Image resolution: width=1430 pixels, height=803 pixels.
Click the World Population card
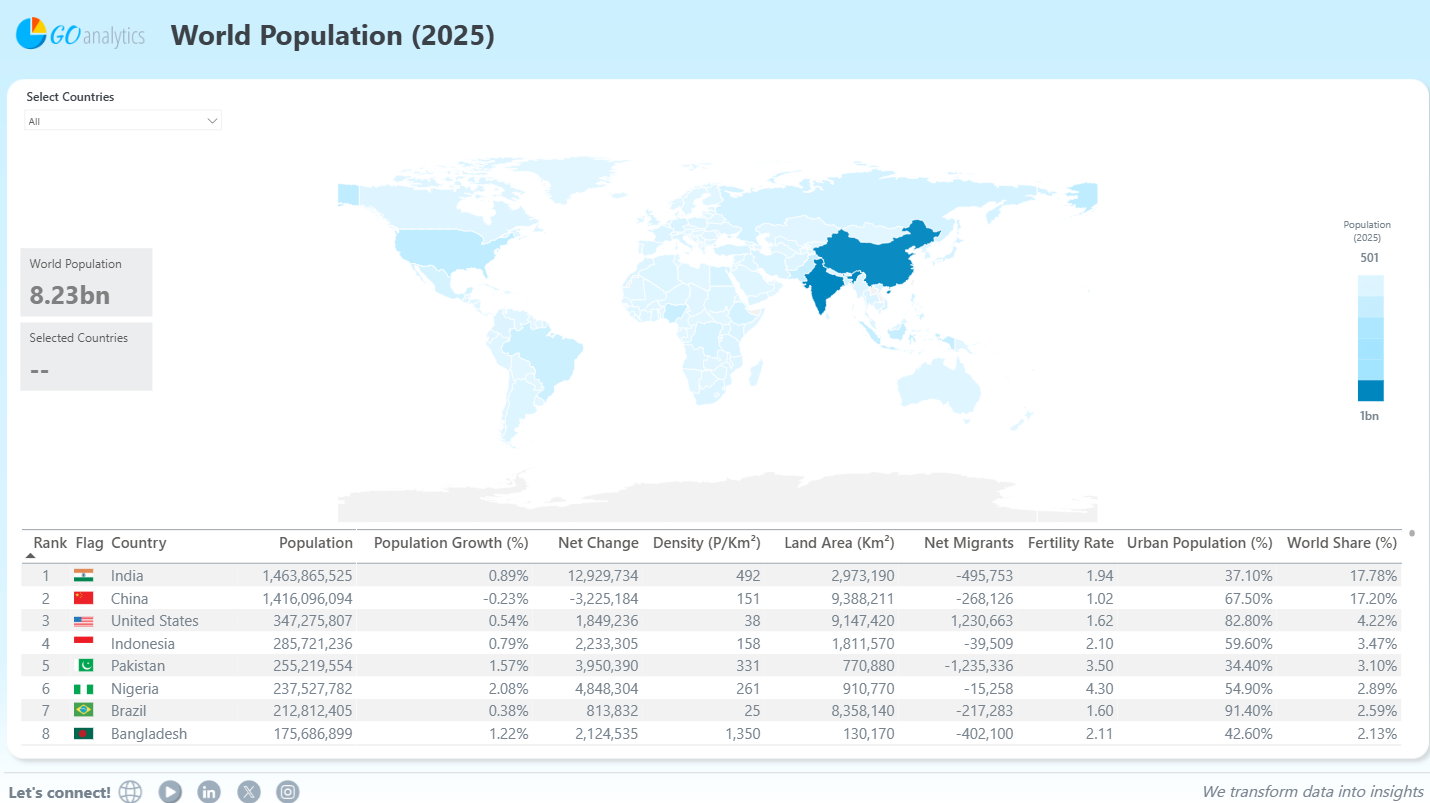click(86, 282)
